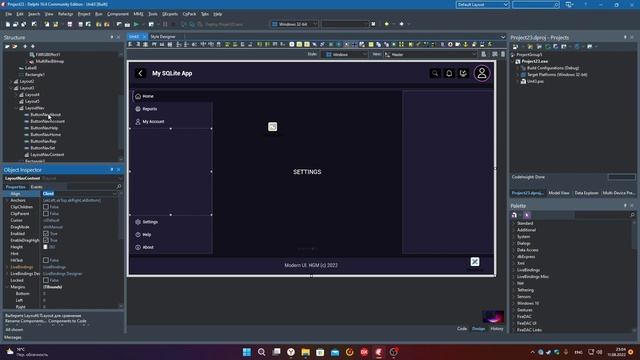Select LayoutNavContent in the Structure tree
This screenshot has height=360, width=640.
click(47, 155)
